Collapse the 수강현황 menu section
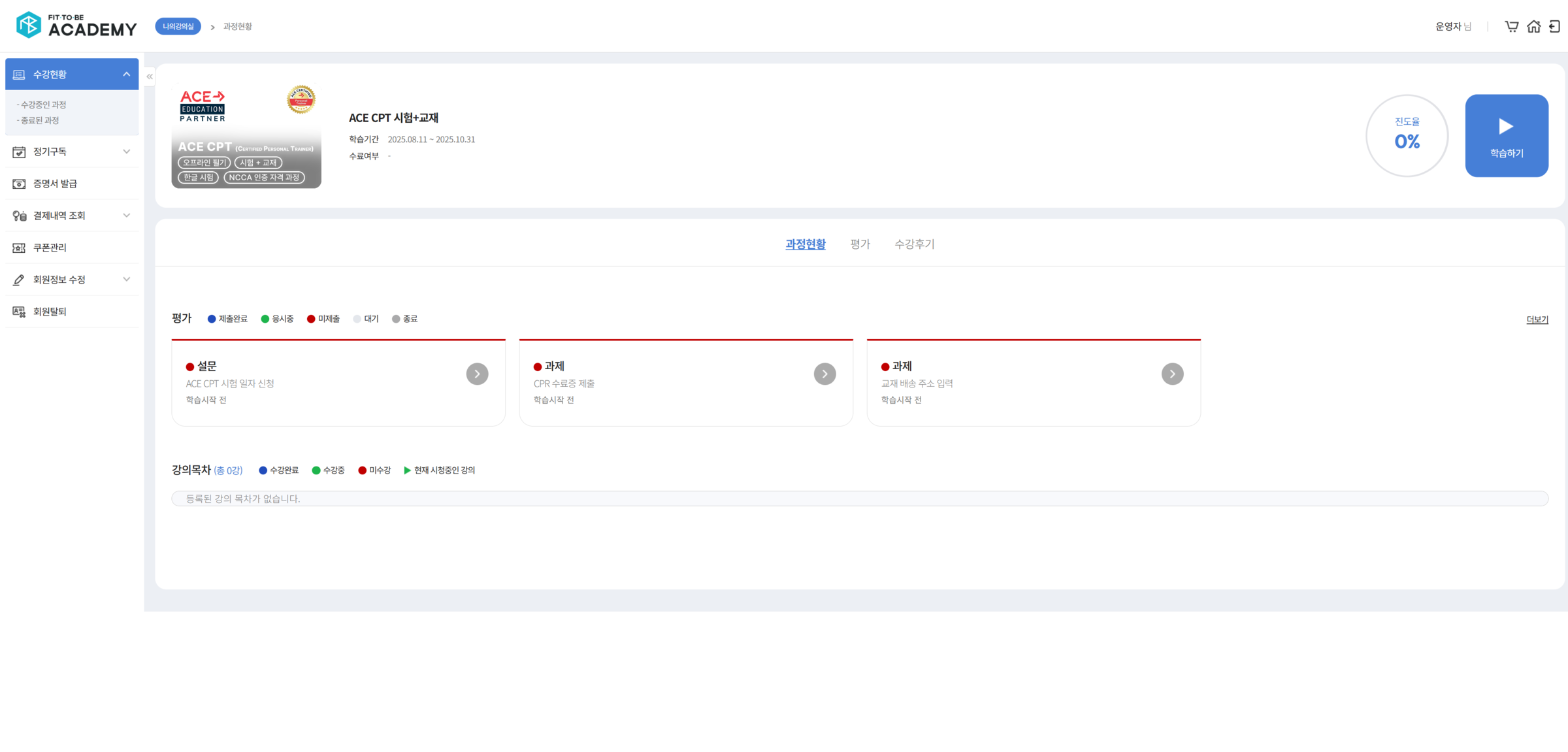This screenshot has width=1568, height=752. (x=126, y=74)
